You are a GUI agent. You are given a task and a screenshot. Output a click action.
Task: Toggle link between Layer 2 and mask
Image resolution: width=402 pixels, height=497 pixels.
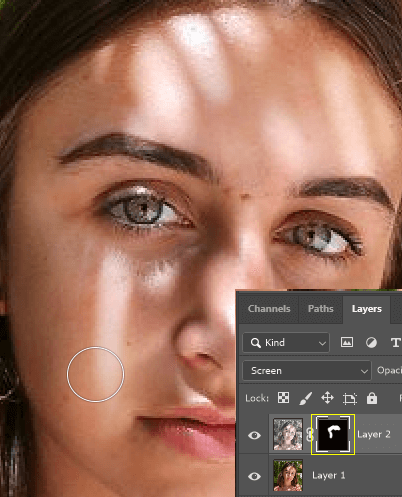coord(309,435)
